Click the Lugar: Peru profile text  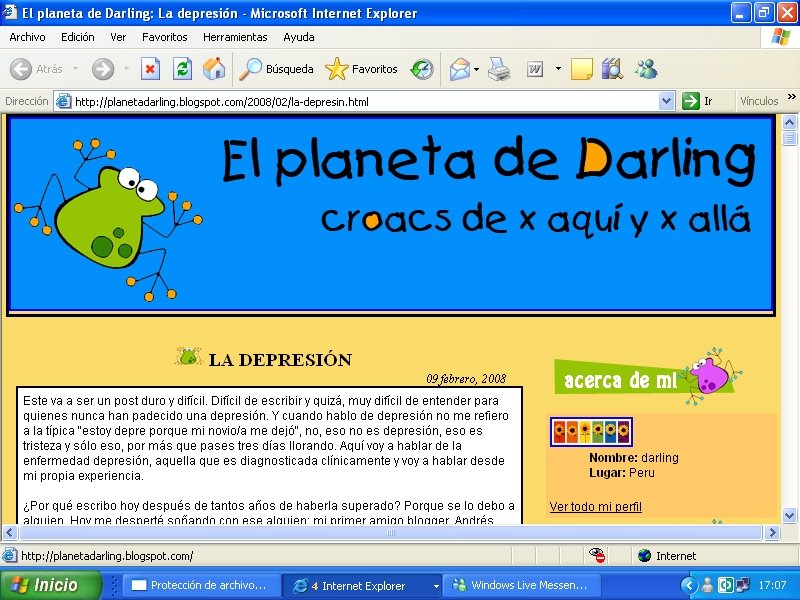pos(621,472)
